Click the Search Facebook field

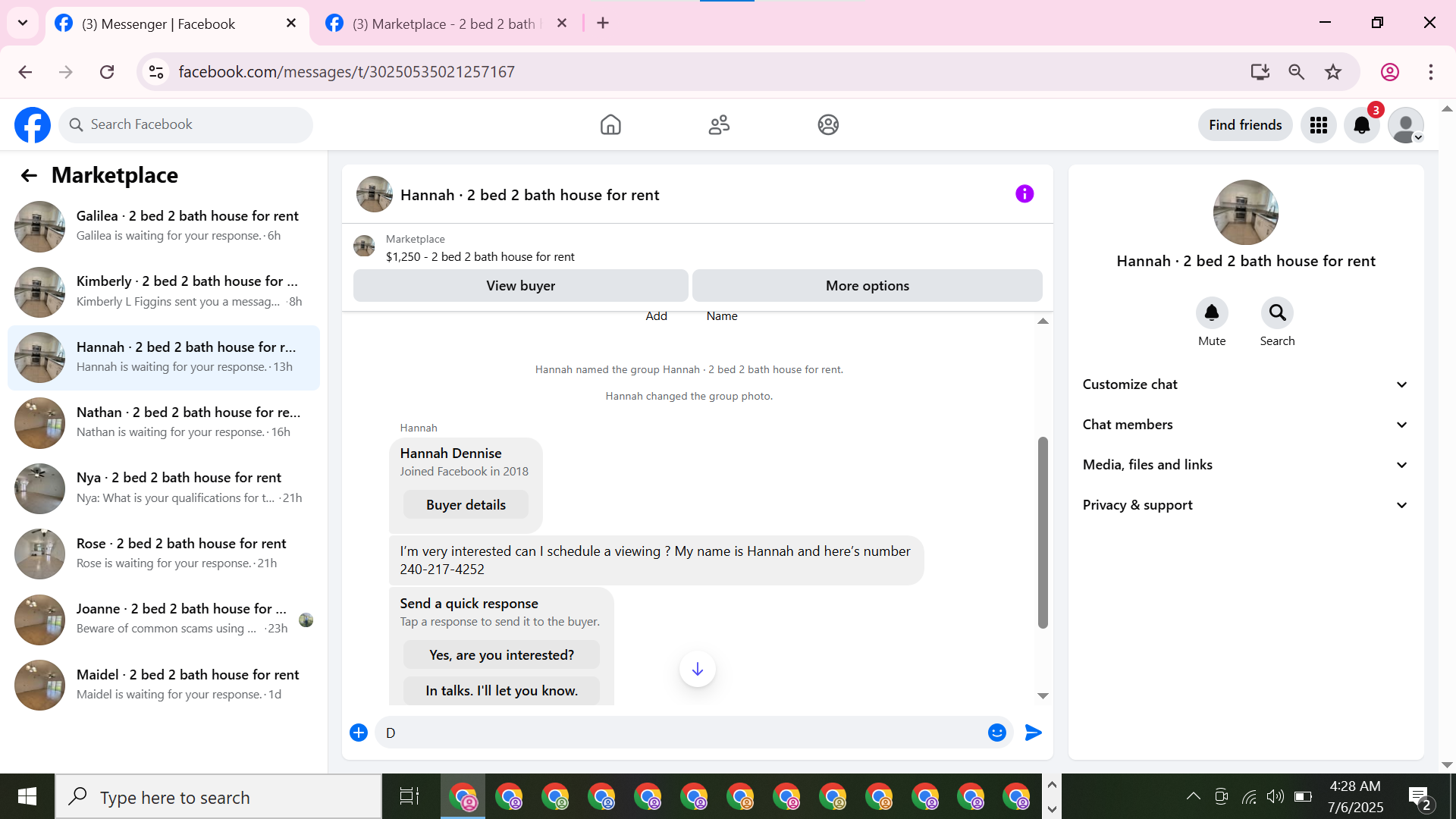(x=186, y=125)
